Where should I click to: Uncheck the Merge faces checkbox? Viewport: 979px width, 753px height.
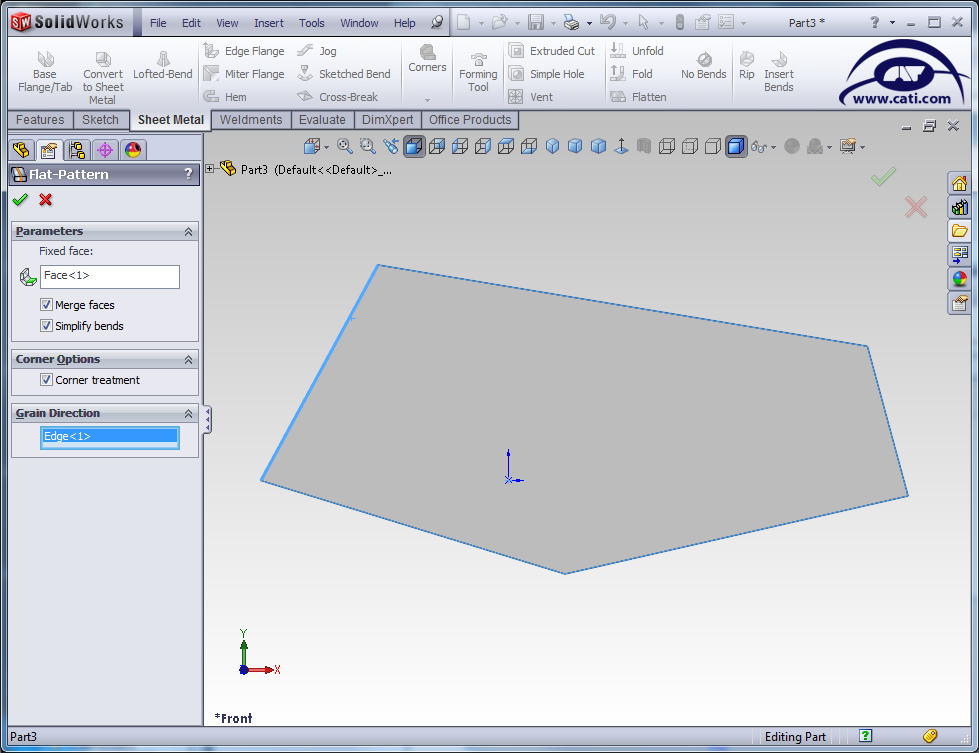(46, 305)
